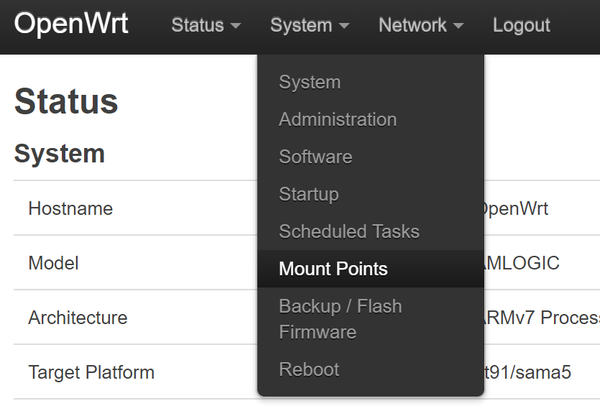Click the Architecture row label
Image resolution: width=600 pixels, height=406 pixels.
pyautogui.click(x=78, y=318)
